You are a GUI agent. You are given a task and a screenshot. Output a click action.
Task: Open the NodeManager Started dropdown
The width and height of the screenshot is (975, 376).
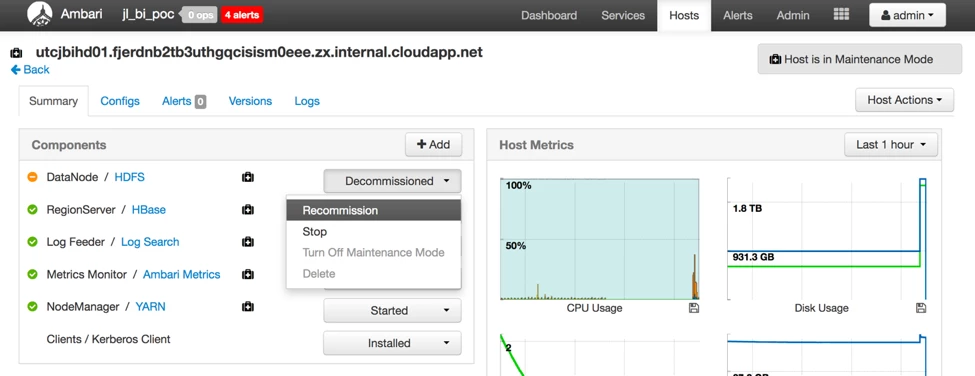pos(392,311)
